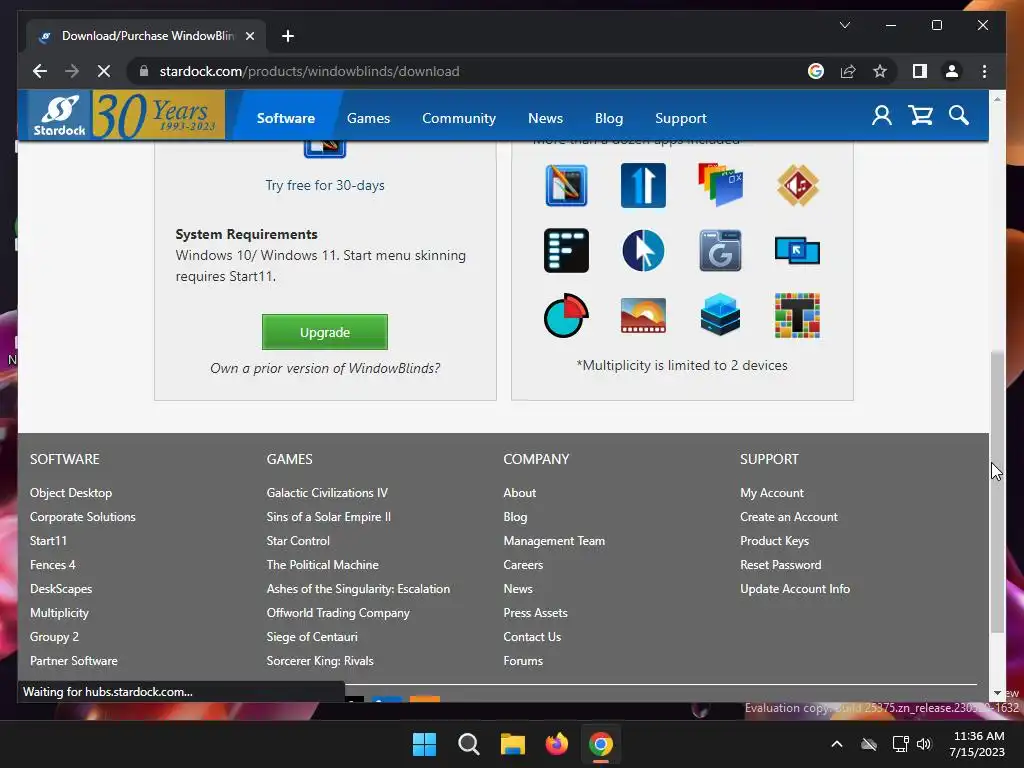
Task: Open the News navigation menu
Action: pos(545,118)
